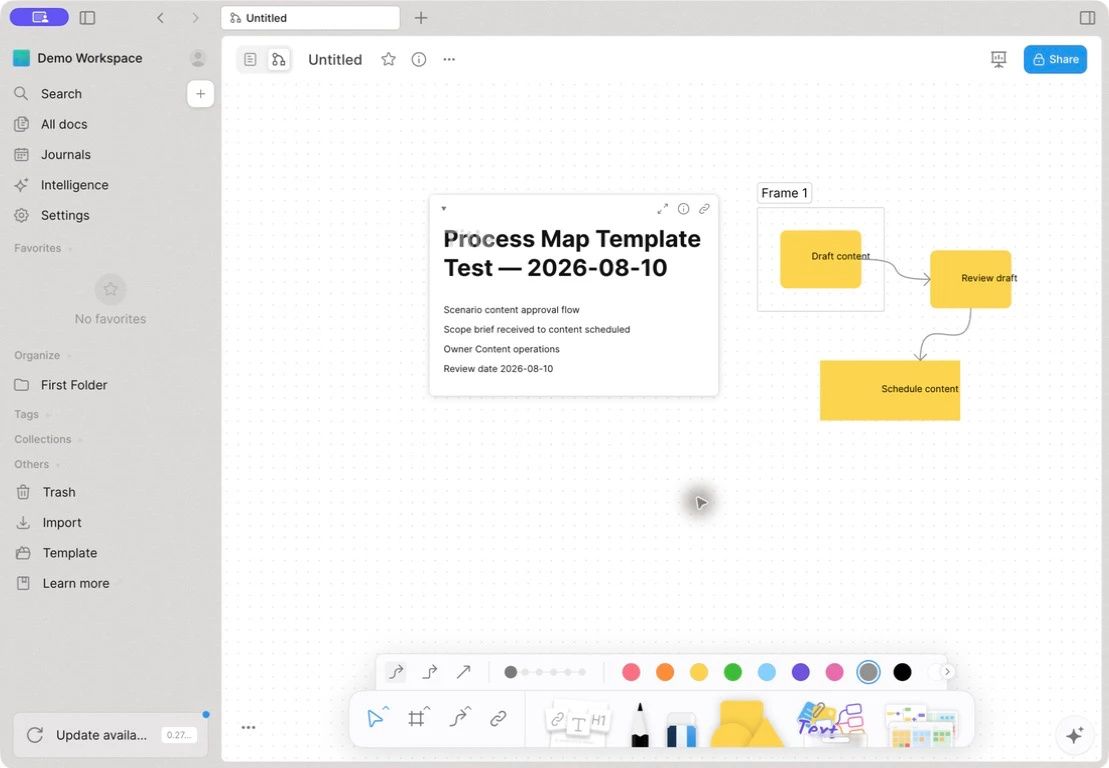1109x768 pixels.
Task: Pick the pink color swatch
Action: (x=835, y=672)
